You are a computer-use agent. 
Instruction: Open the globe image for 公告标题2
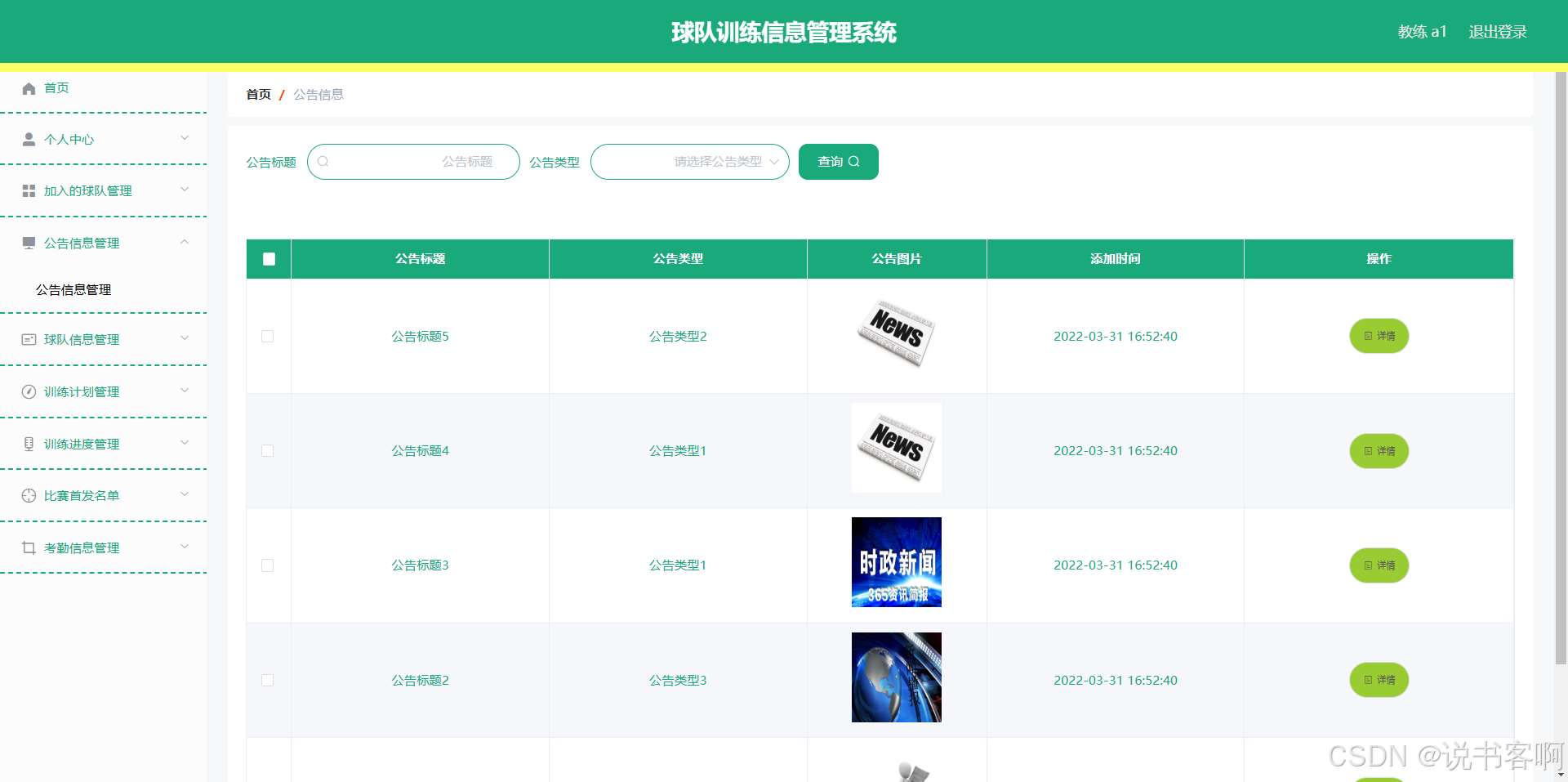(x=896, y=677)
